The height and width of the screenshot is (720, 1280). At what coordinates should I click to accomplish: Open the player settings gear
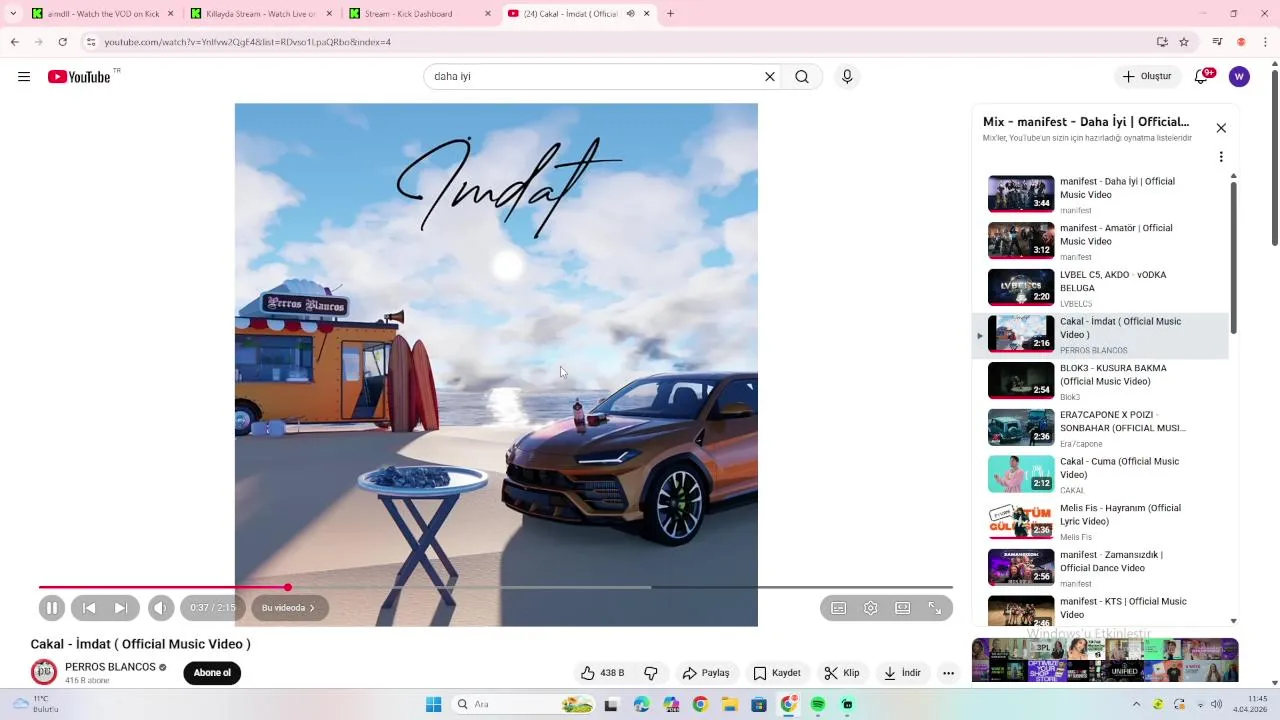click(x=871, y=608)
